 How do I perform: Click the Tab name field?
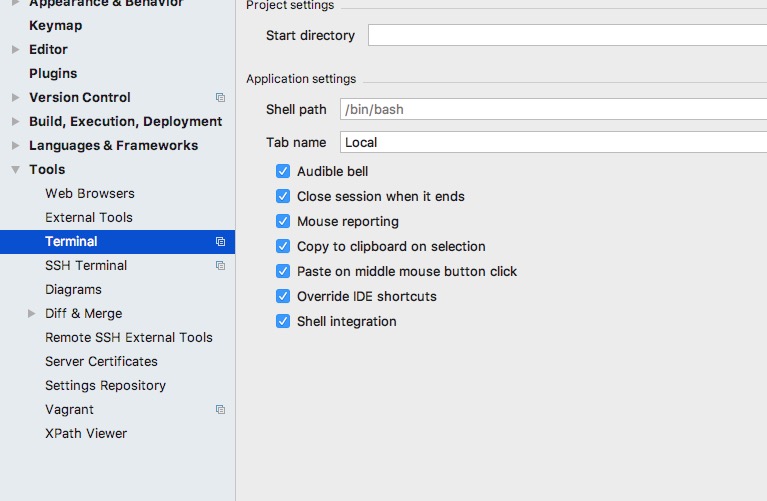tap(553, 142)
